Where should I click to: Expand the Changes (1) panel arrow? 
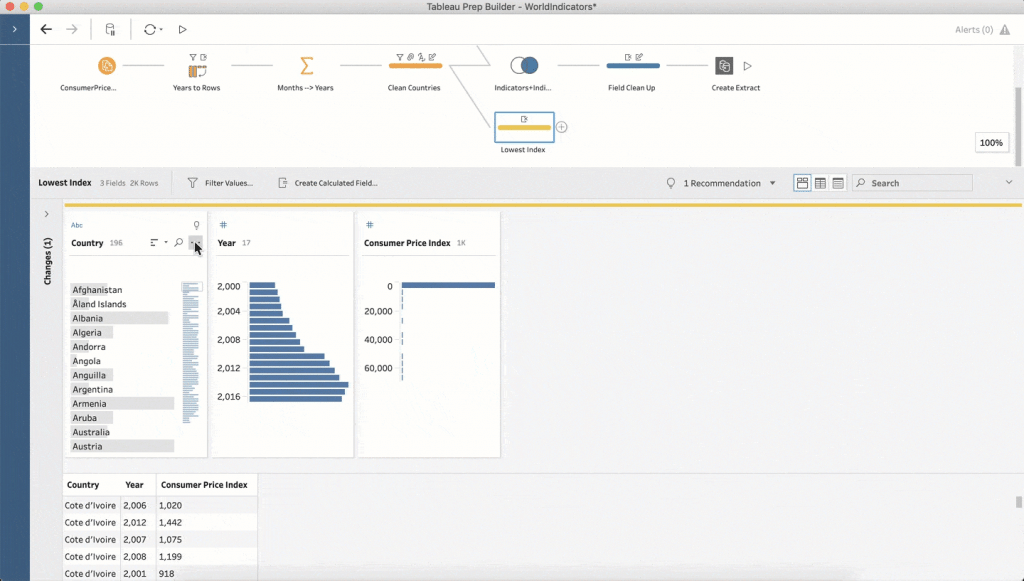(46, 214)
